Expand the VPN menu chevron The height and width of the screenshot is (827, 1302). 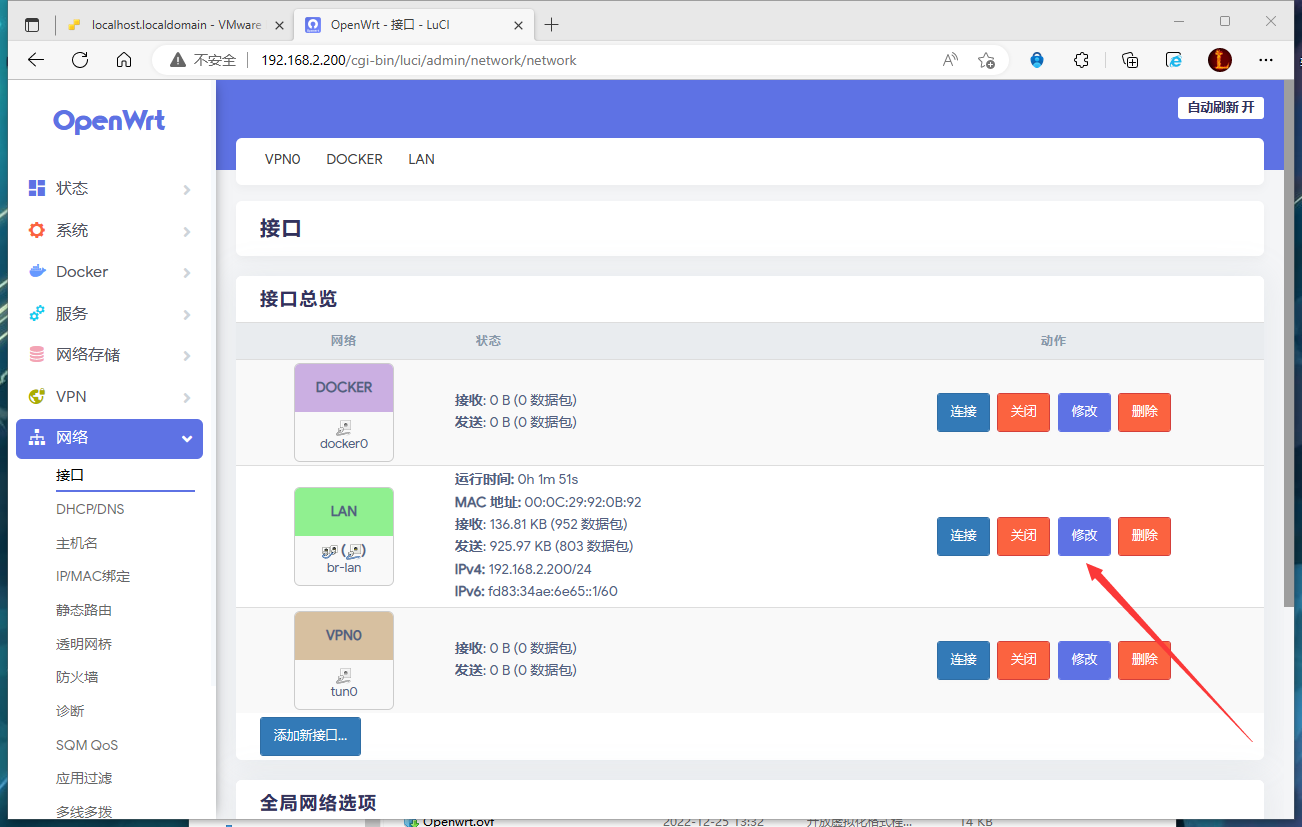pos(187,397)
